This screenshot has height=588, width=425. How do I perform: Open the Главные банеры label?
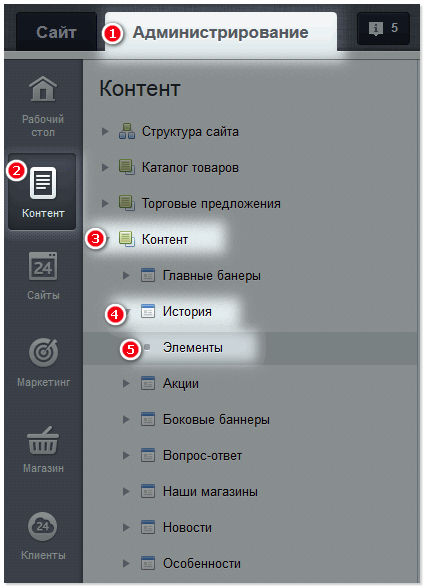(x=212, y=276)
